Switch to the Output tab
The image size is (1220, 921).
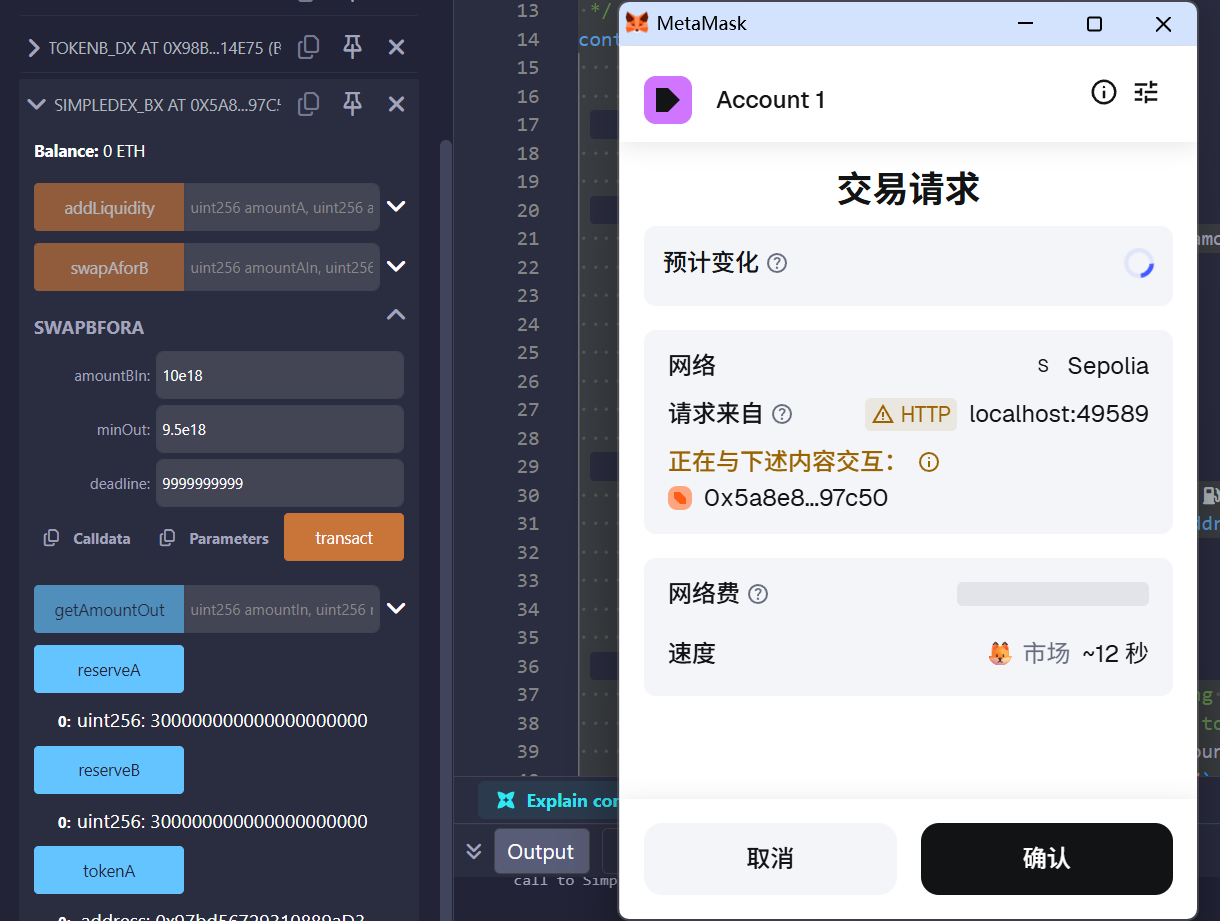tap(540, 852)
